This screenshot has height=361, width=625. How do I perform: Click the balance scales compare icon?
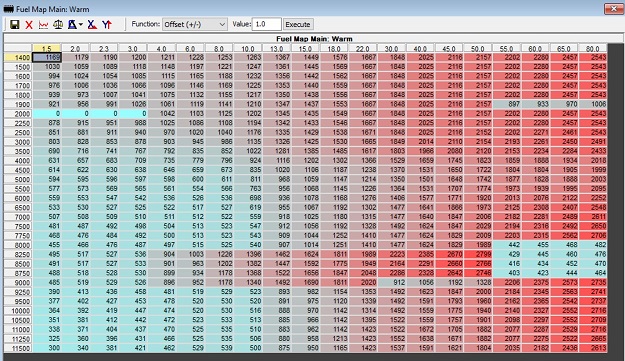pyautogui.click(x=58, y=25)
